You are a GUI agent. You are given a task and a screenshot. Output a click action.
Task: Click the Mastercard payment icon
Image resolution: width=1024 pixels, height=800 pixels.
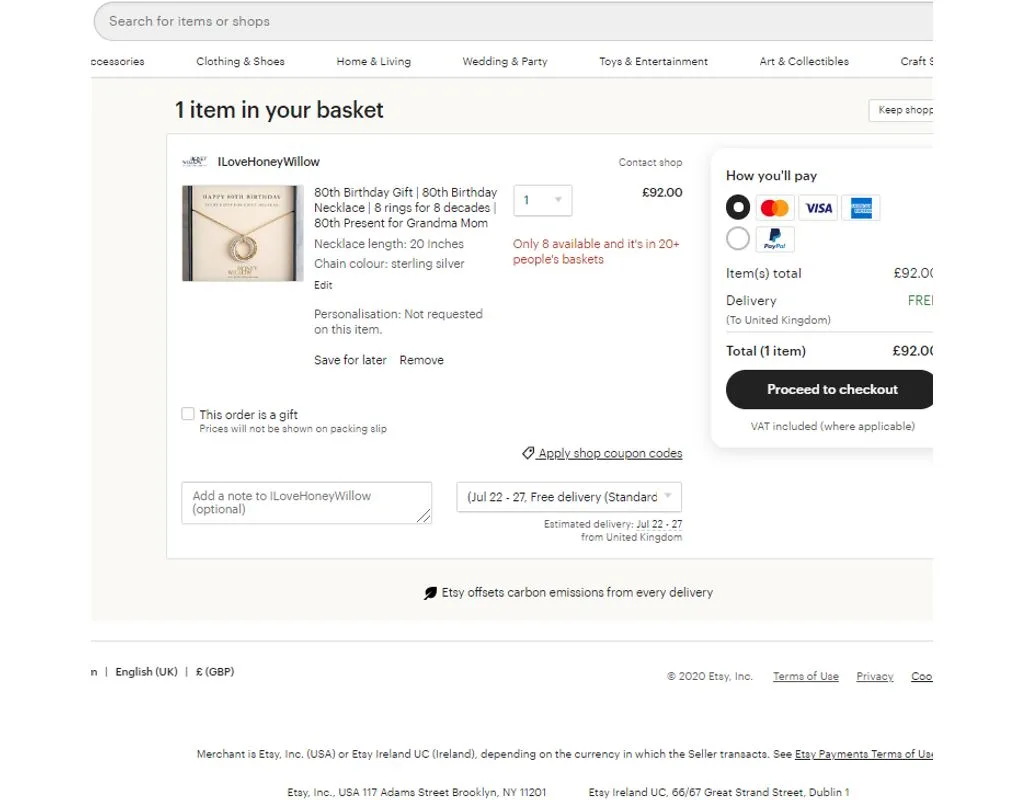tap(775, 208)
